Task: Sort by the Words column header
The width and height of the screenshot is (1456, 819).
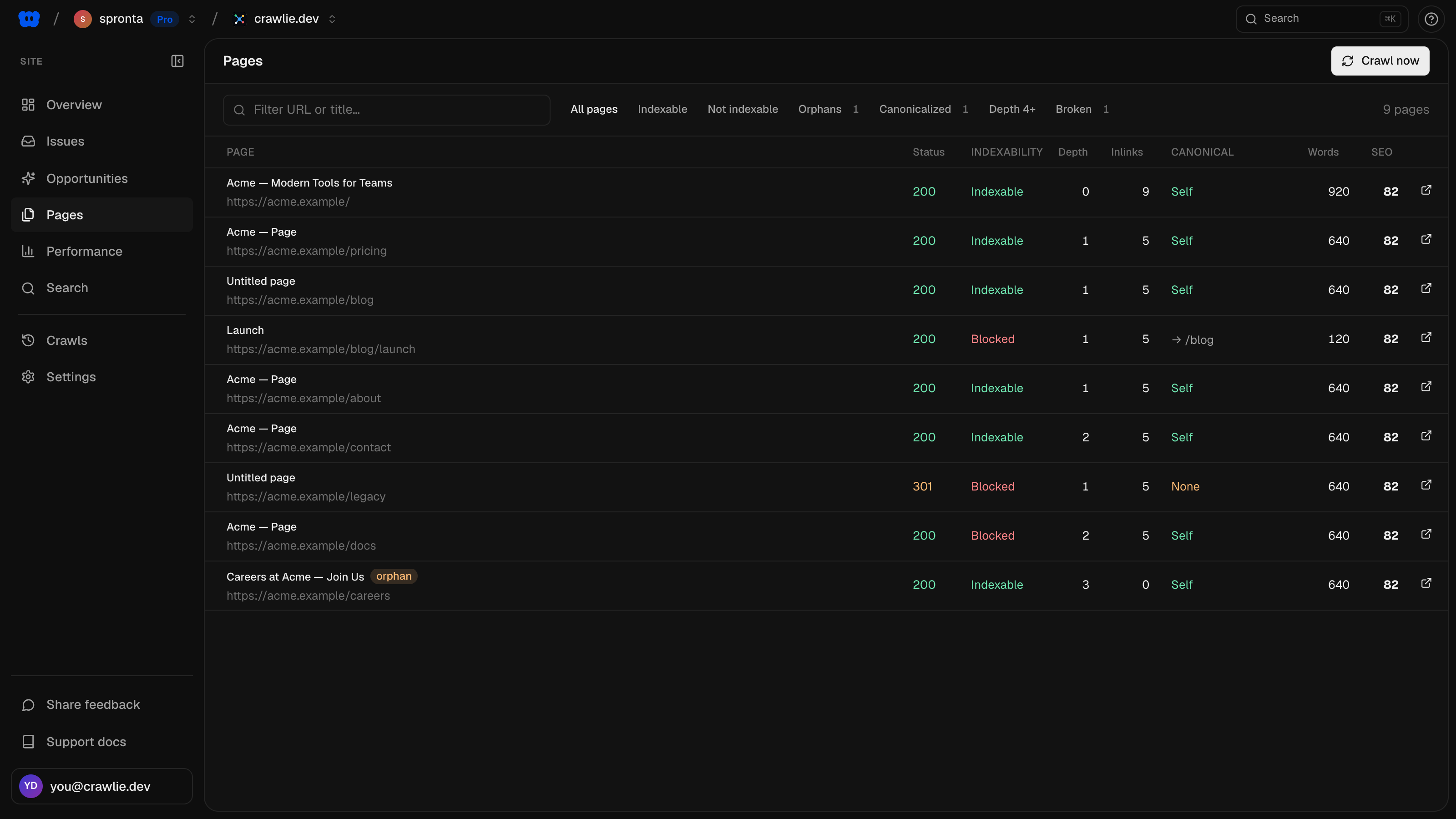Action: click(1323, 152)
